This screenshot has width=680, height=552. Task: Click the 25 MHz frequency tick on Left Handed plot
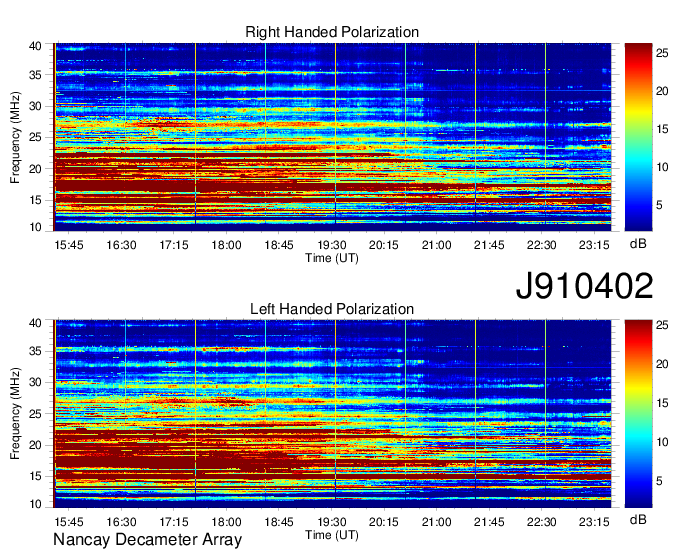click(x=35, y=414)
